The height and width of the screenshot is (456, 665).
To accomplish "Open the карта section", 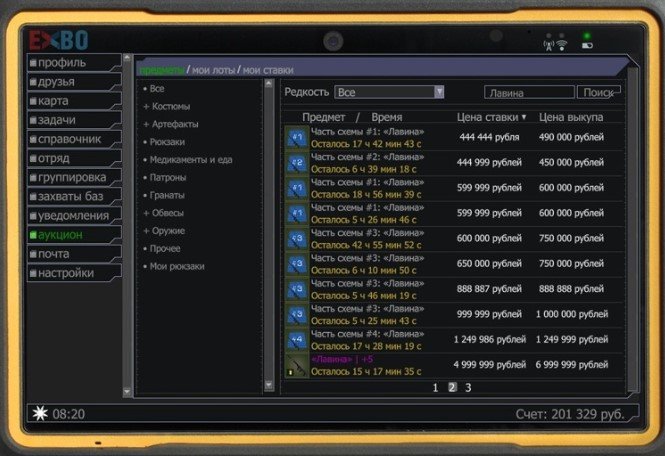I will tap(75, 101).
